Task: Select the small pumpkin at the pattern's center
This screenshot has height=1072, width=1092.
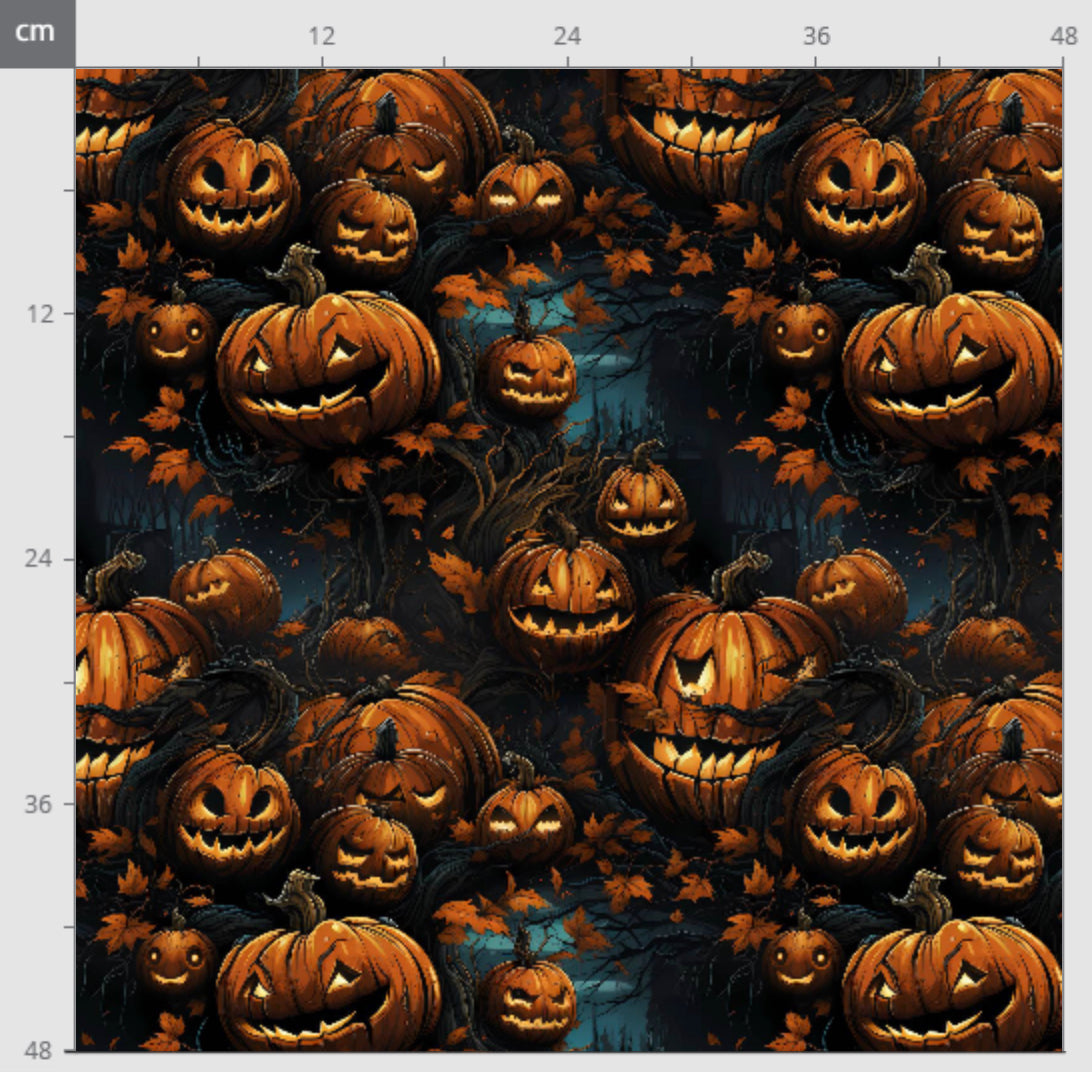Action: tap(642, 499)
